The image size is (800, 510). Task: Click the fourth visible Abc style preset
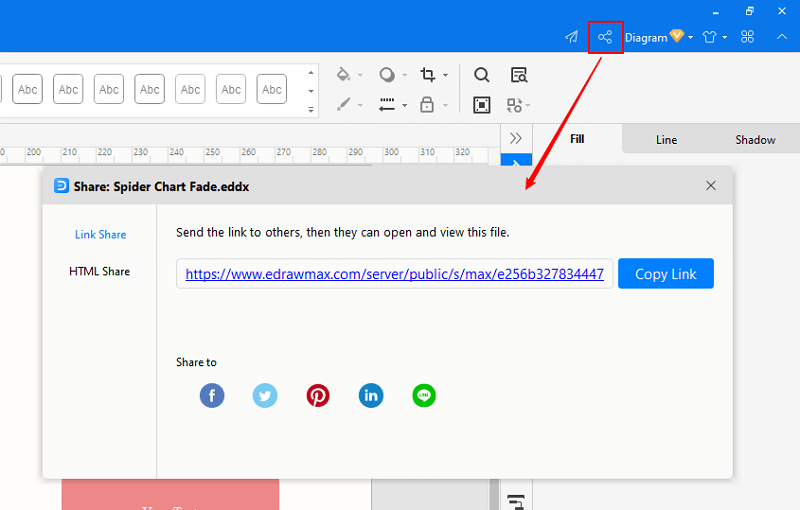click(x=149, y=89)
